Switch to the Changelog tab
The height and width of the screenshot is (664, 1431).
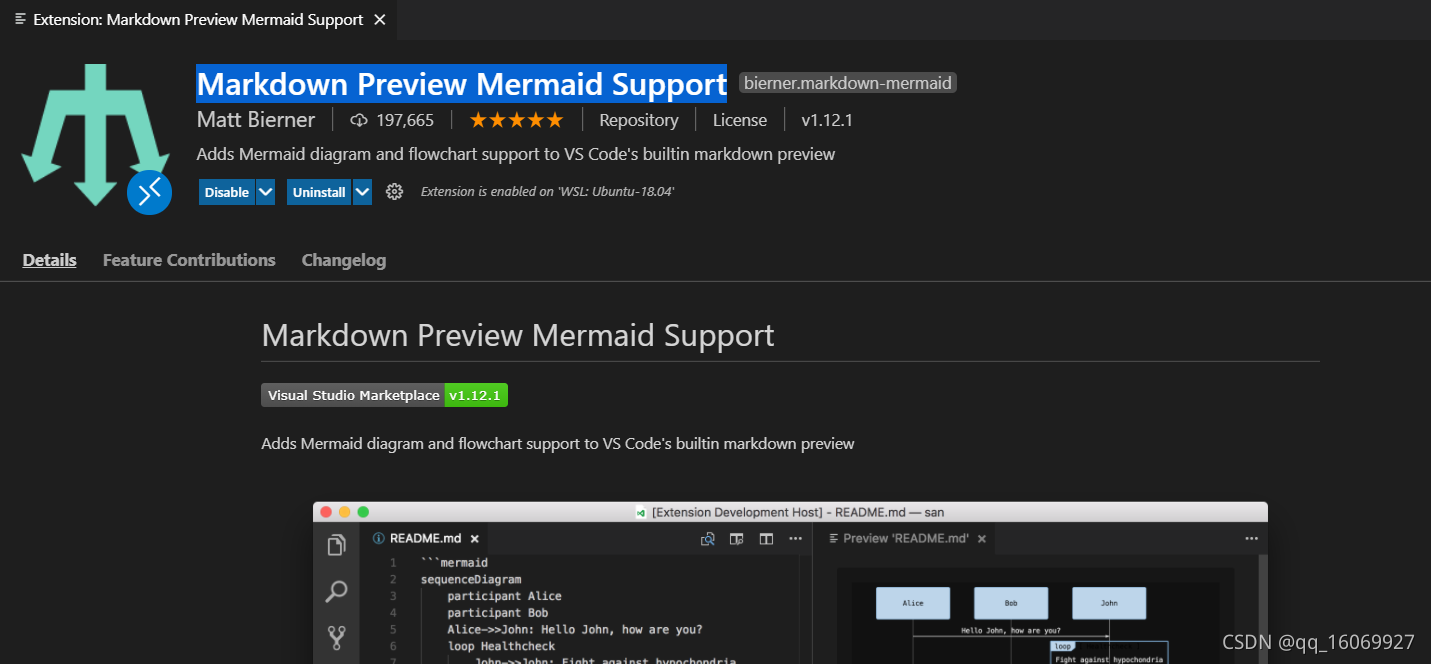[x=344, y=260]
